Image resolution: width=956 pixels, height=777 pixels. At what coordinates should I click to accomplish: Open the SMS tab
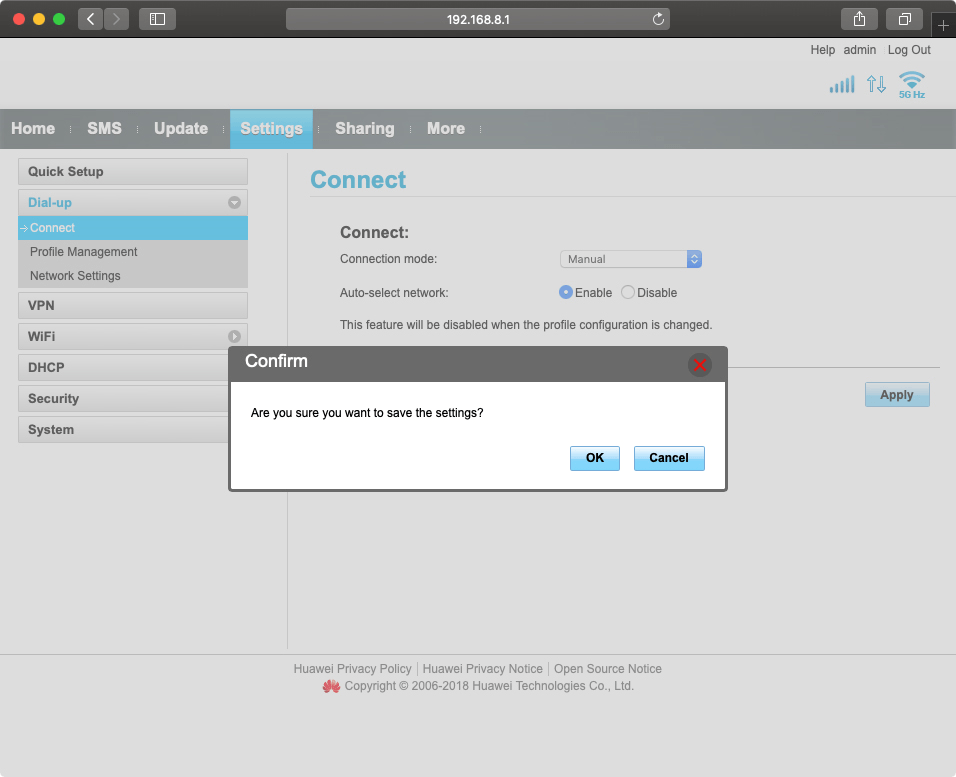pyautogui.click(x=104, y=129)
